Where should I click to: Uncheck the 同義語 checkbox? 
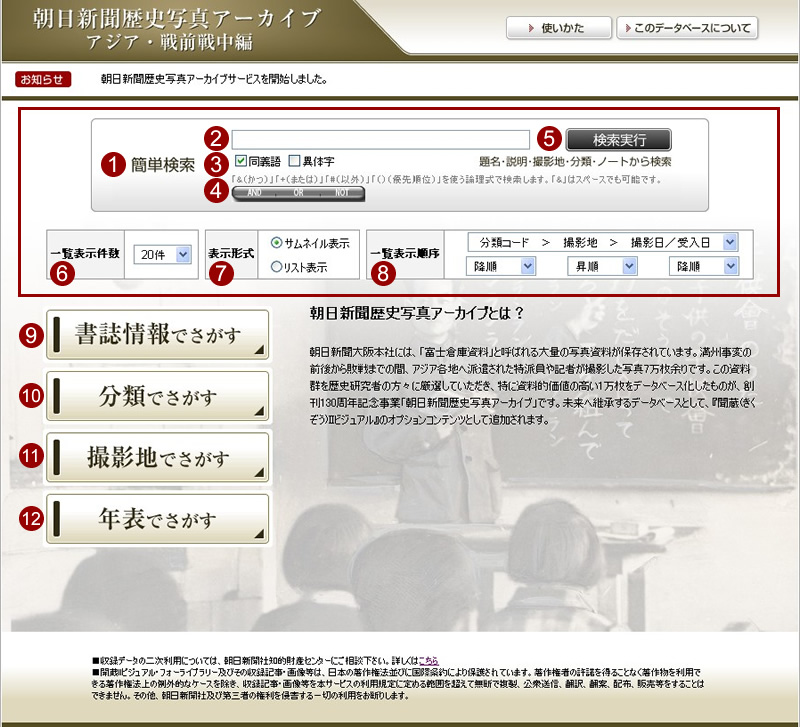[241, 161]
